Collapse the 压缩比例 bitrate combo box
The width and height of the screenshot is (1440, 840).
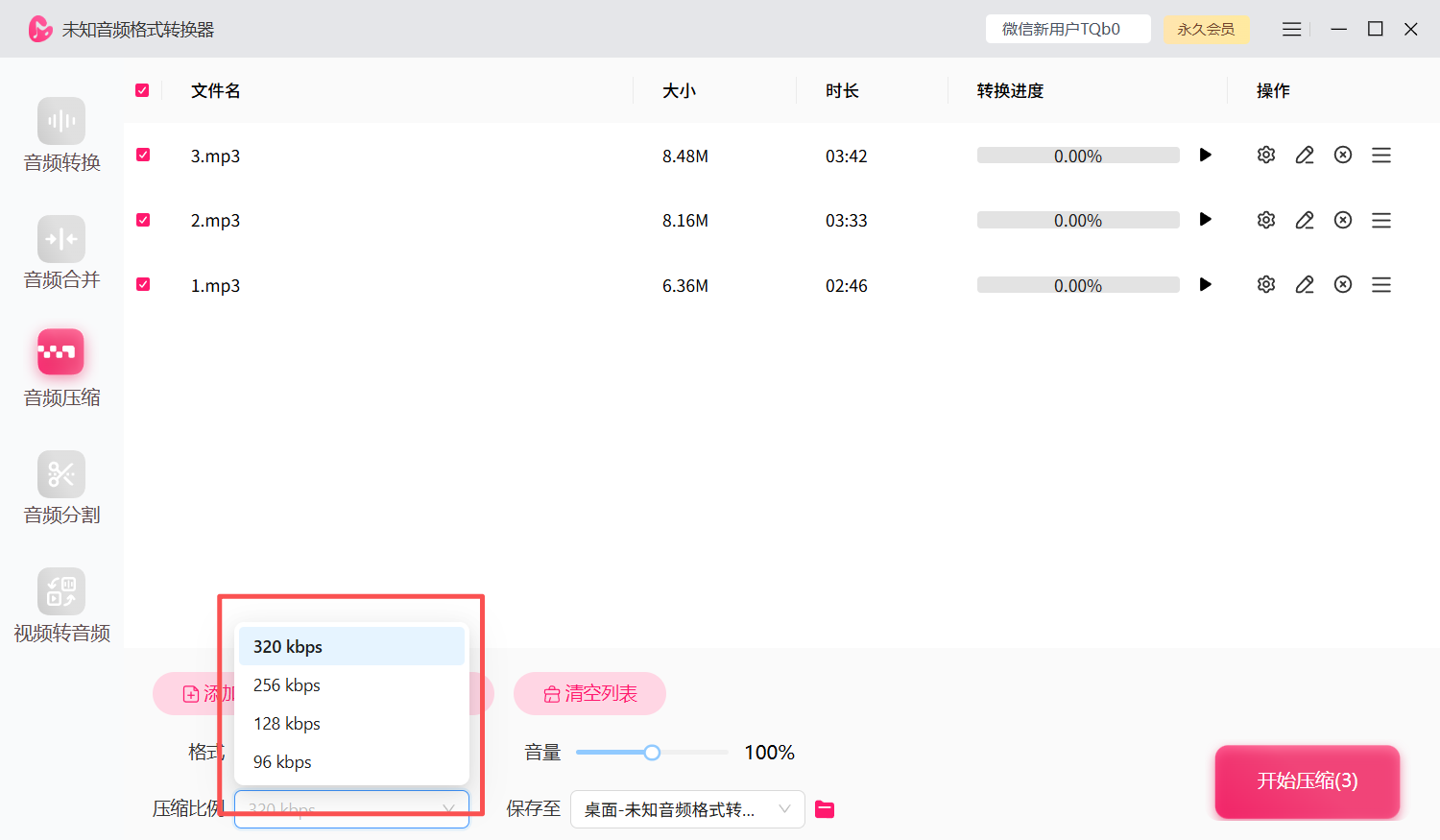(351, 809)
